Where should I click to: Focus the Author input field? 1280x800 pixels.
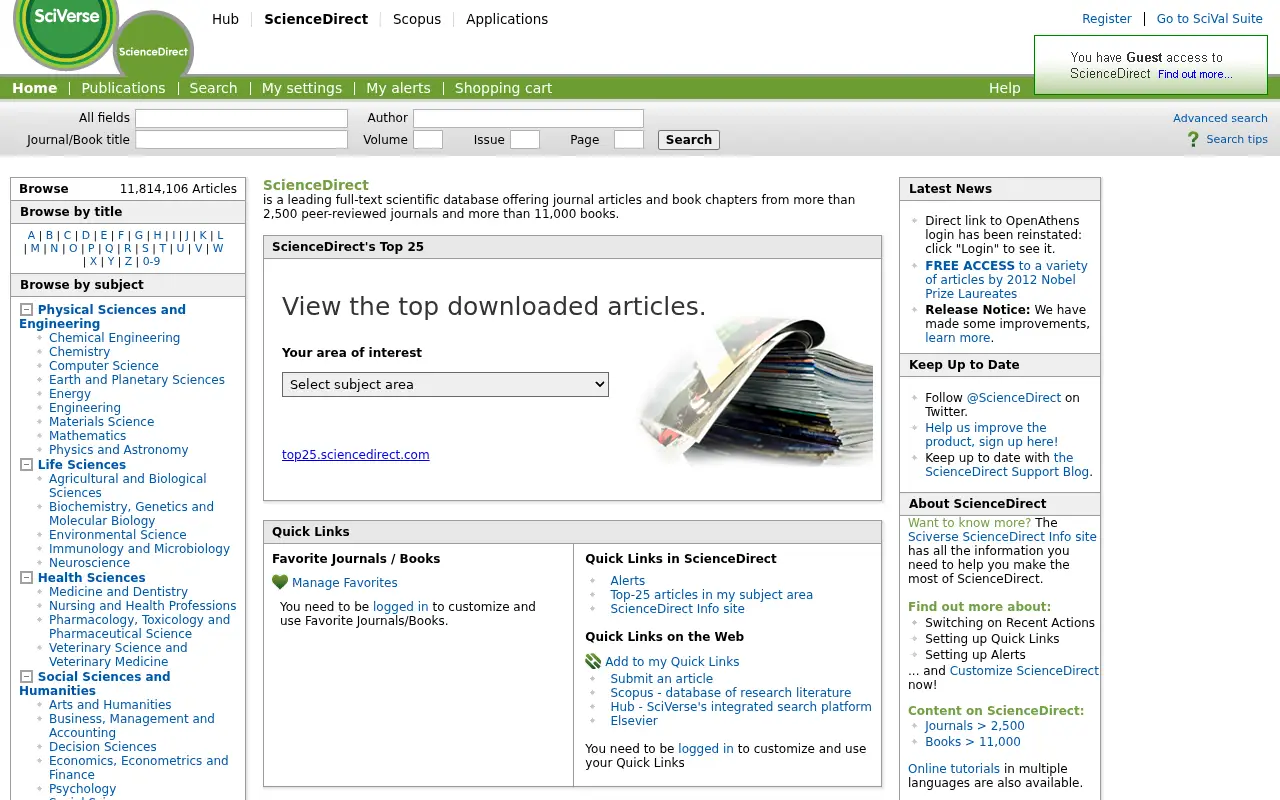pos(528,118)
